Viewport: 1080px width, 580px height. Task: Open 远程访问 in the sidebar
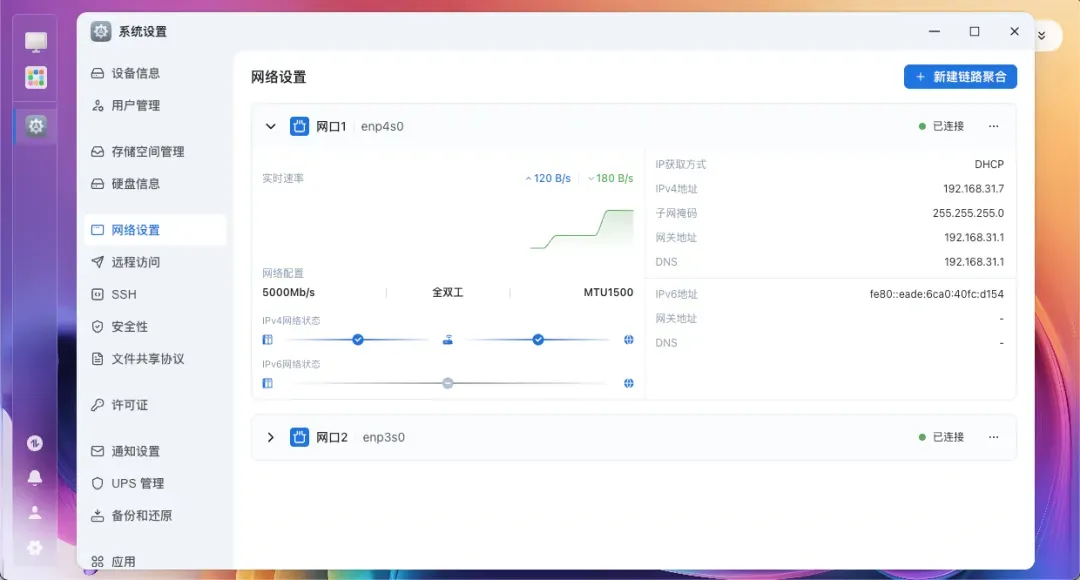[136, 262]
